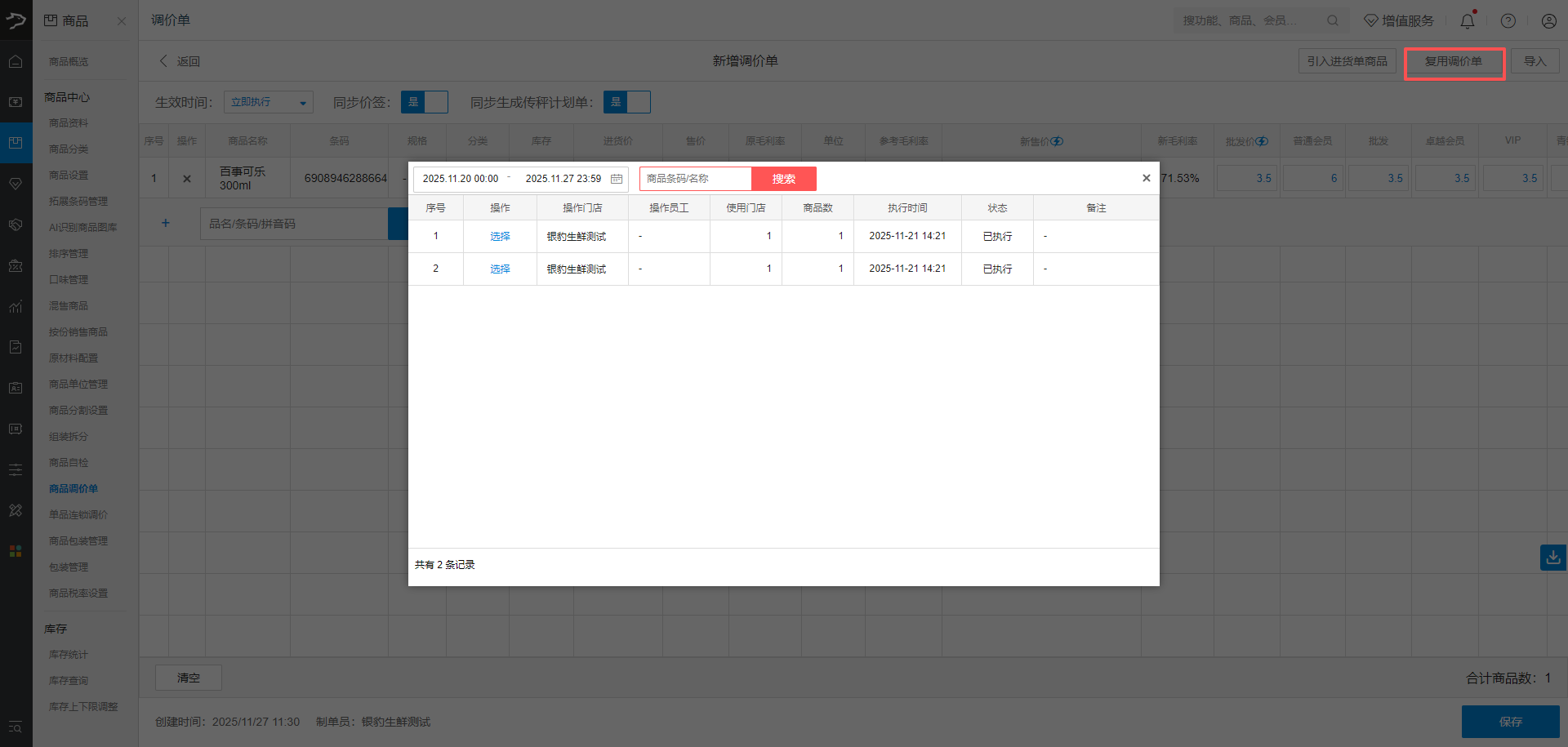Click 选择 link in the first record
Image resolution: width=1568 pixels, height=747 pixels.
pyautogui.click(x=500, y=236)
